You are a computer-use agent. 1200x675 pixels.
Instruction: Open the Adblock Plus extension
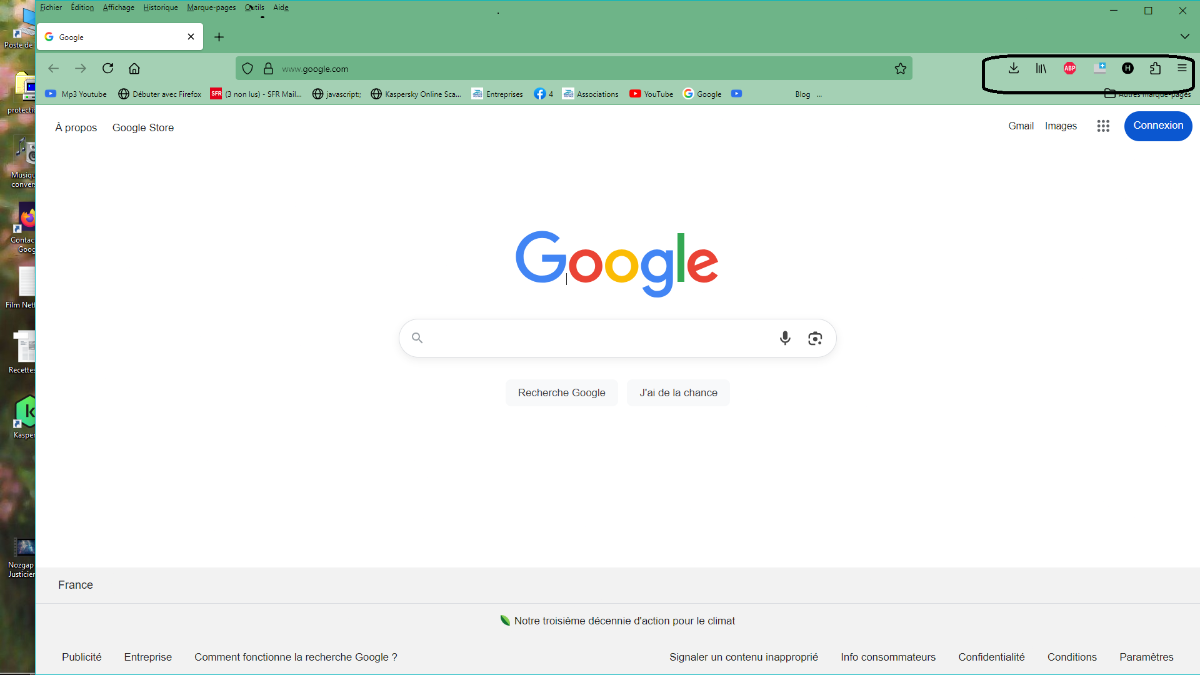(x=1070, y=68)
